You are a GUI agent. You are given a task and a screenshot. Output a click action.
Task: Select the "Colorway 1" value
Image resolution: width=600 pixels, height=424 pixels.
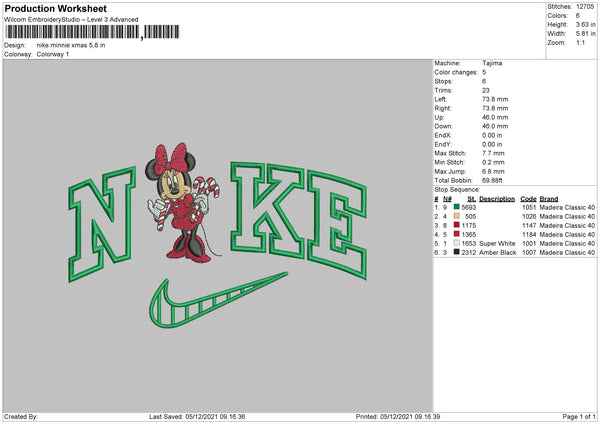(x=53, y=54)
